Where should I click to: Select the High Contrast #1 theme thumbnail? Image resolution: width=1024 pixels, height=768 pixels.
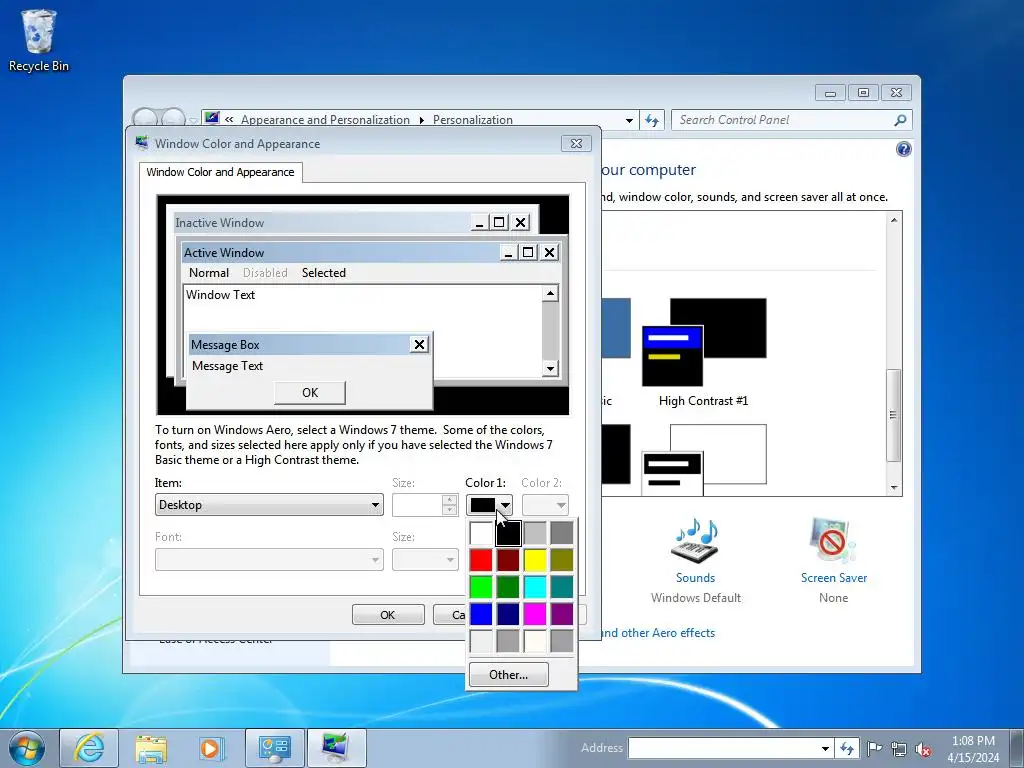[x=704, y=342]
